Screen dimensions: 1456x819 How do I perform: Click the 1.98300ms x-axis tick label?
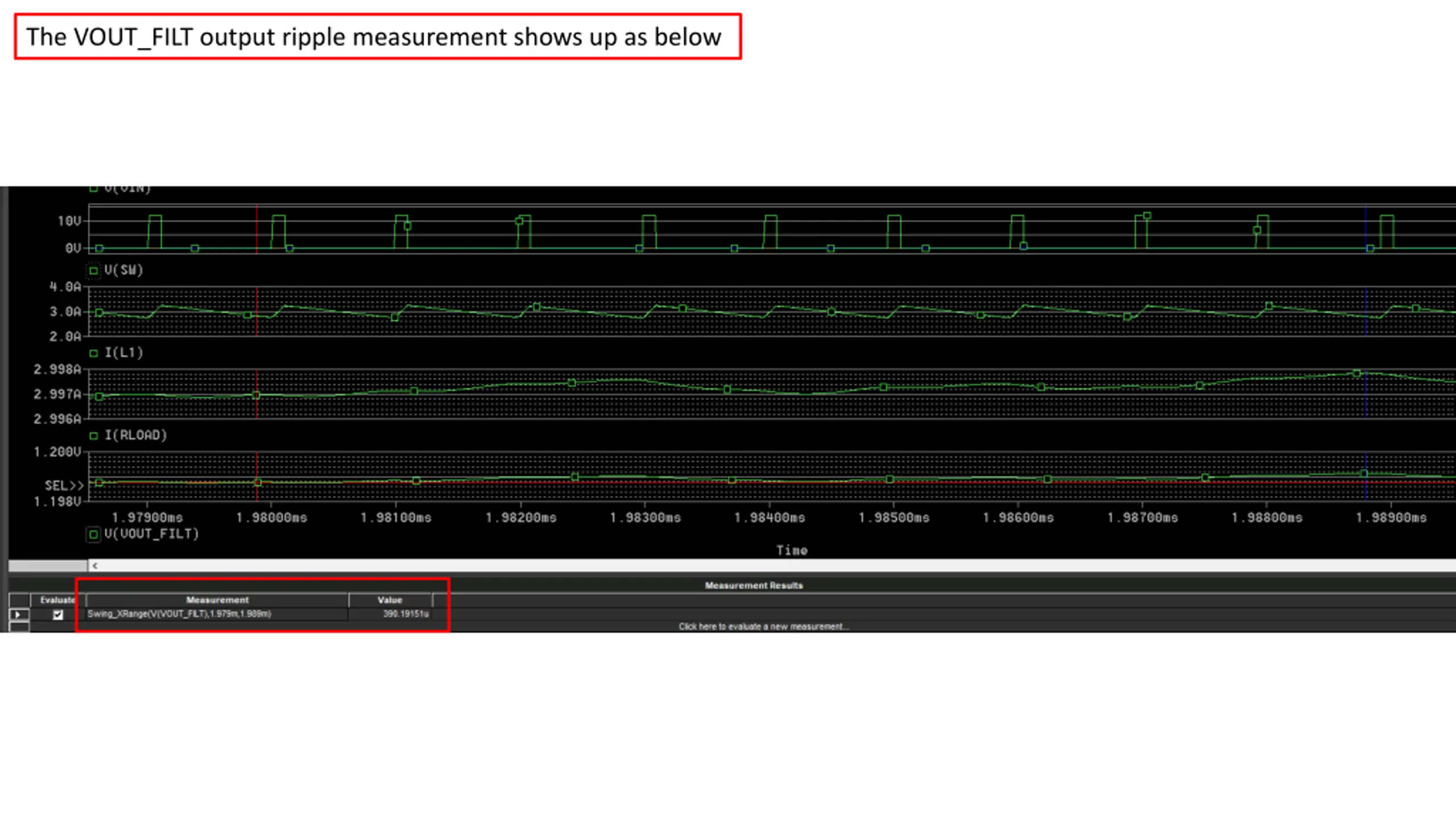coord(645,518)
